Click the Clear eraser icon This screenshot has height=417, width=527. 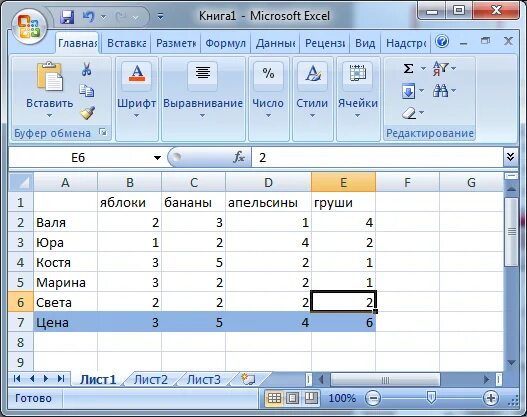coord(409,113)
